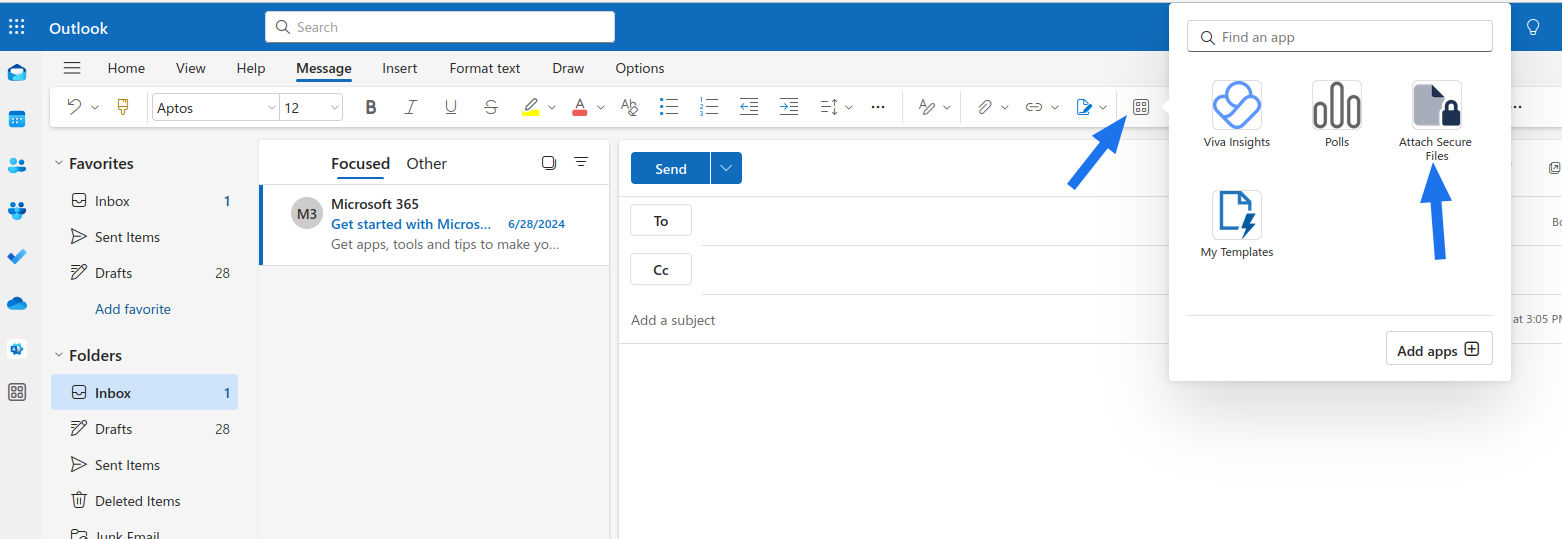Open the Polls app
Screen dimensions: 1562x539
1337,115
